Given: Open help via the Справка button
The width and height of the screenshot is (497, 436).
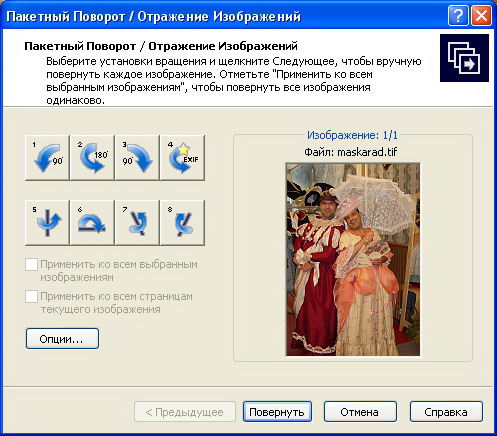Looking at the screenshot, I should (446, 412).
